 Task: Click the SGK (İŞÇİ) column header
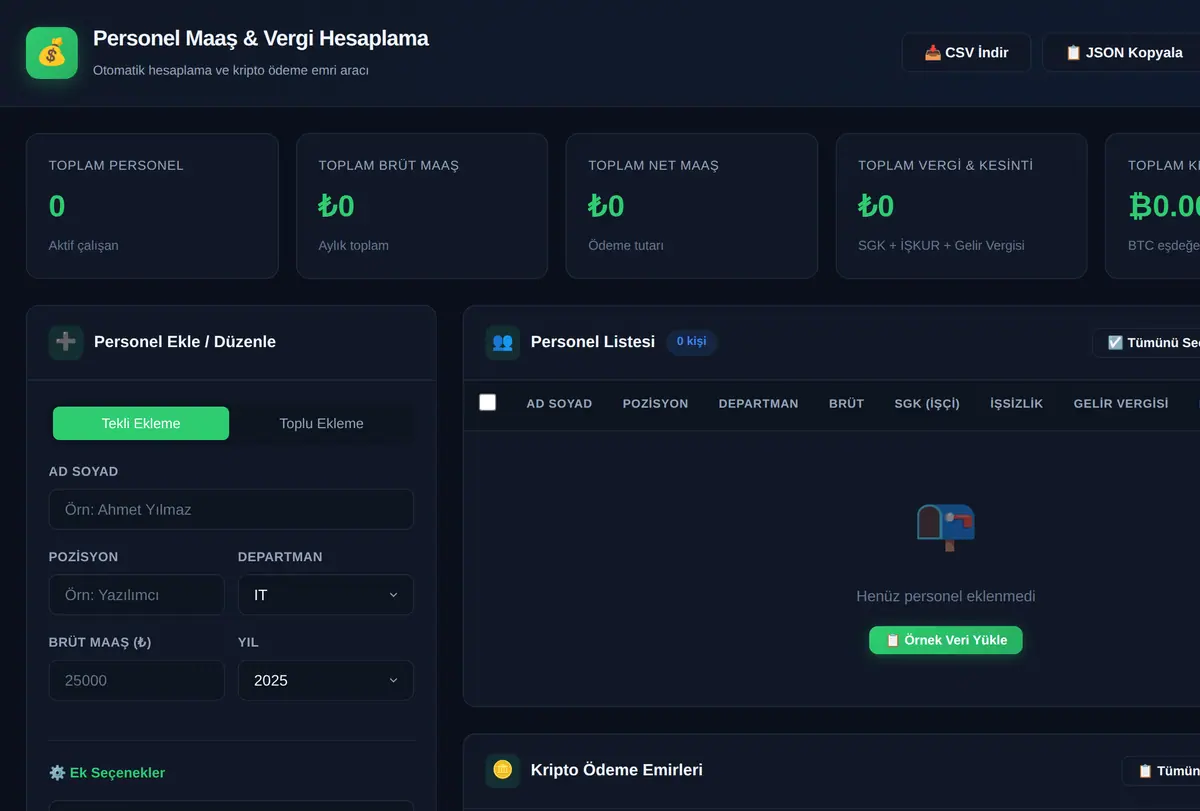(927, 403)
